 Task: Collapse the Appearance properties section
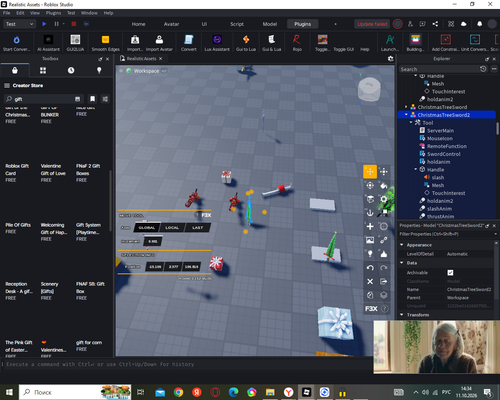coord(402,245)
